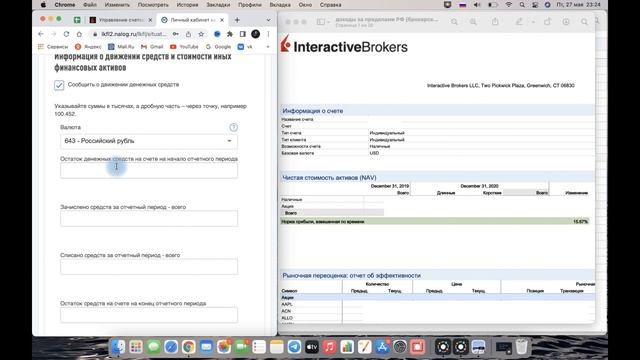Screen dimensions: 640x360
Task: Open Finder from the Dock
Action: coord(118,347)
